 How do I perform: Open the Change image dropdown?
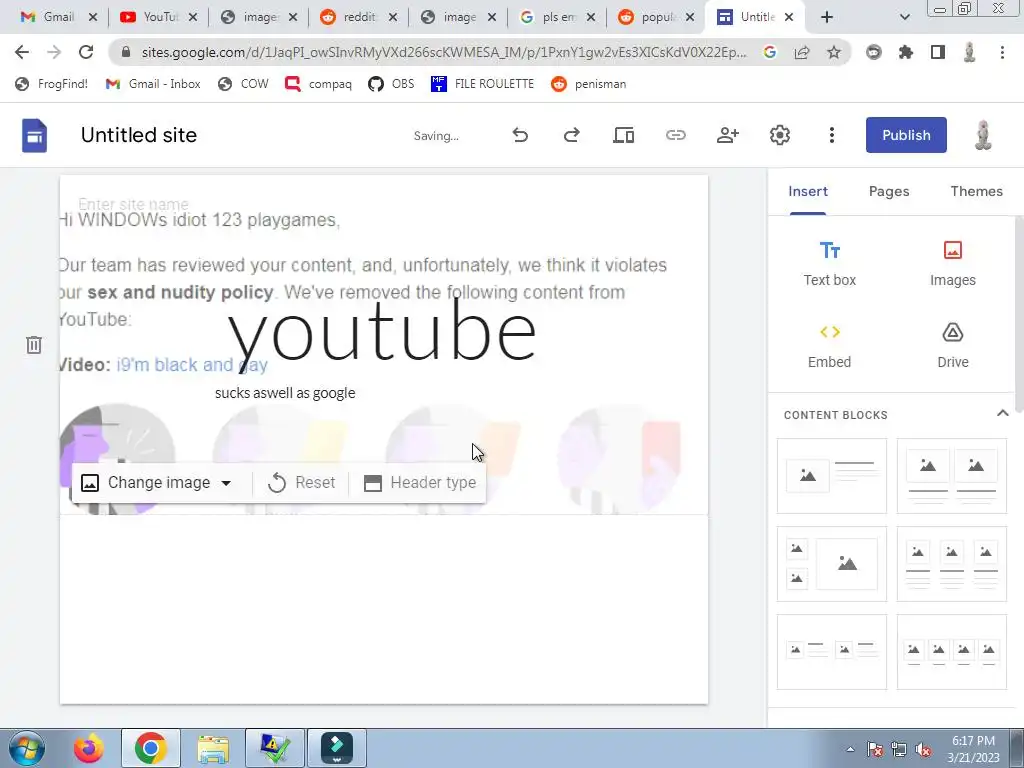point(157,483)
